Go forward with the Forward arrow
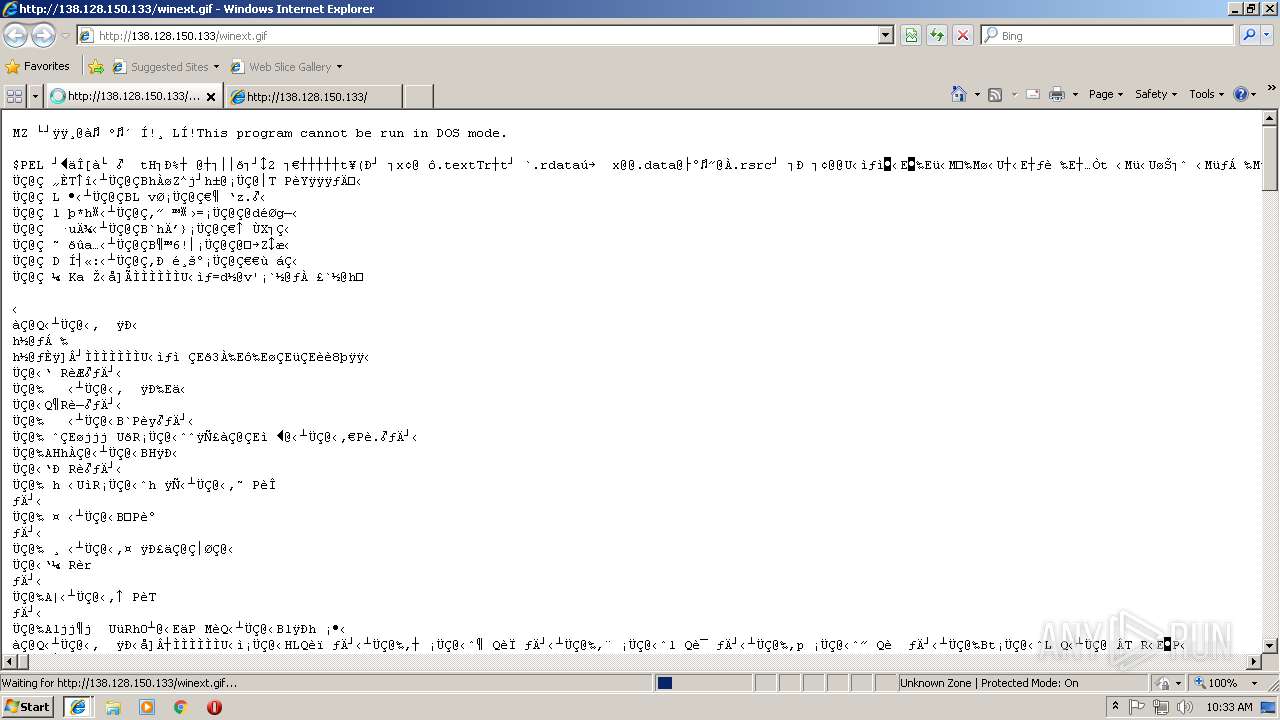 tap(43, 35)
